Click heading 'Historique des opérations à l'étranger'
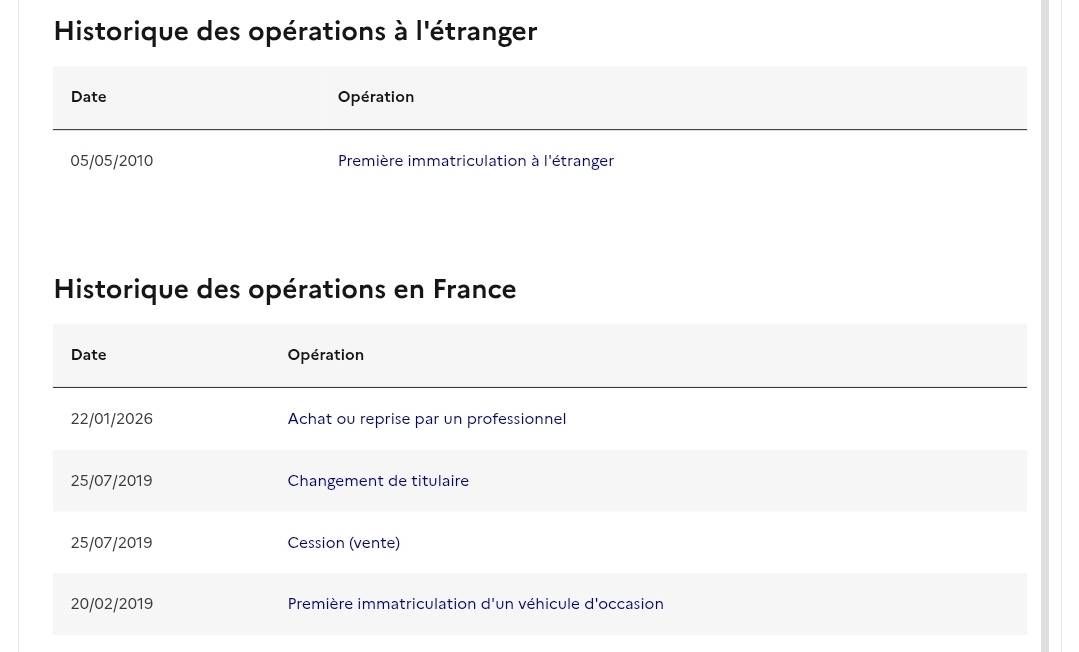1079x652 pixels. (x=295, y=32)
